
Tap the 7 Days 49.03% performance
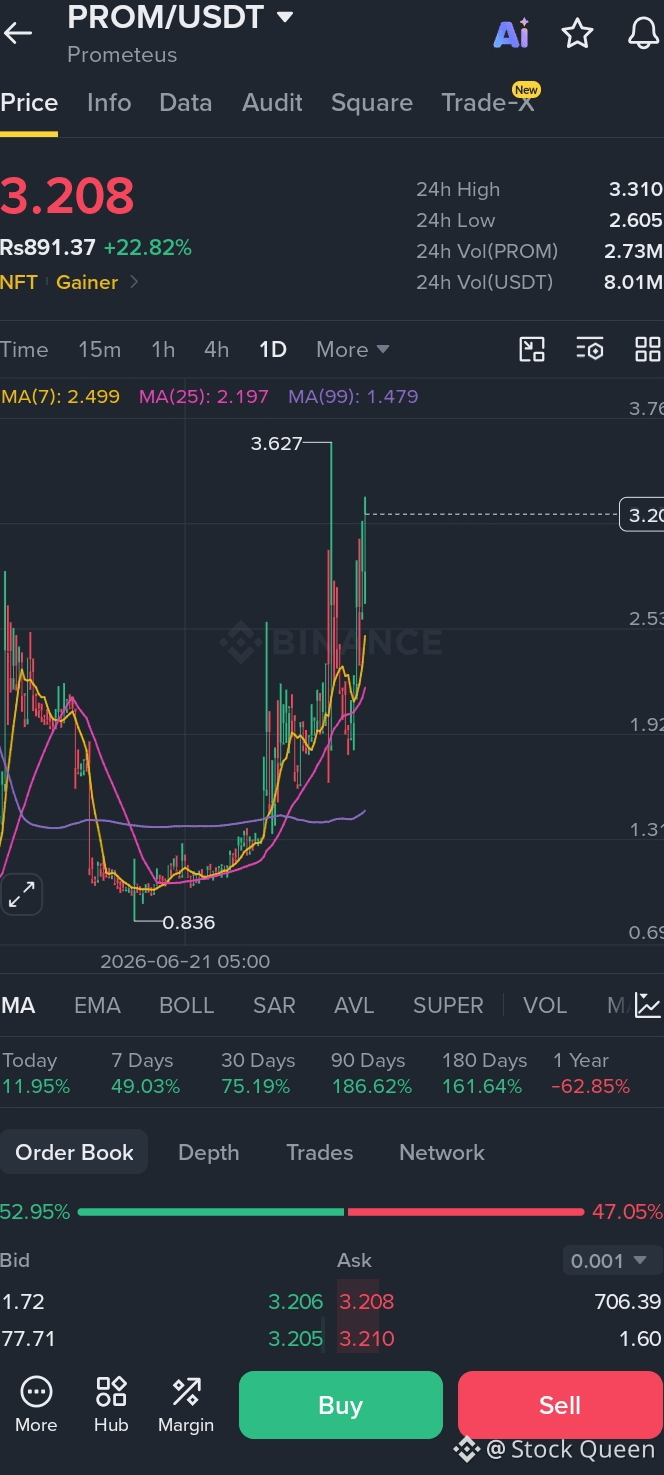[145, 1073]
